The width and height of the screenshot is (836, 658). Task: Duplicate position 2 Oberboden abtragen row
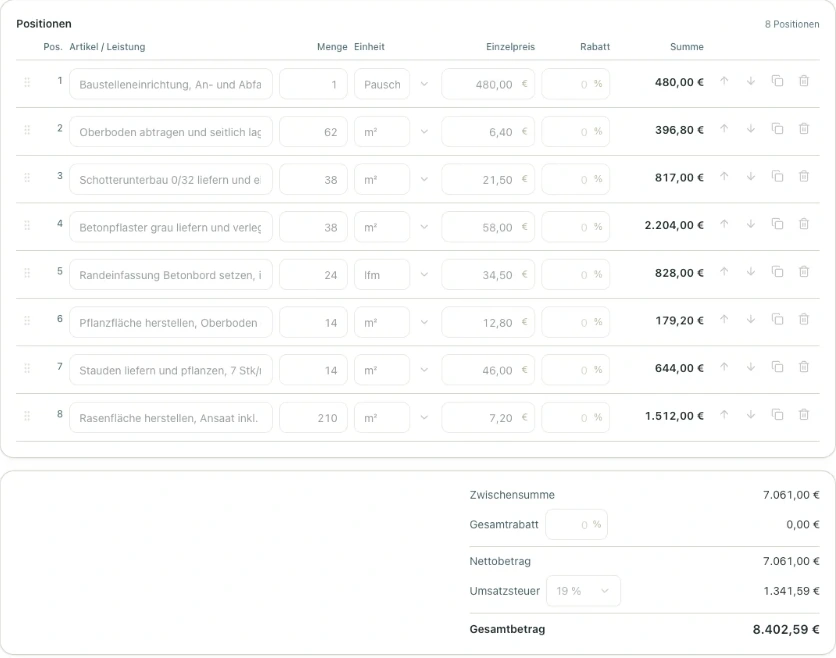tap(777, 129)
